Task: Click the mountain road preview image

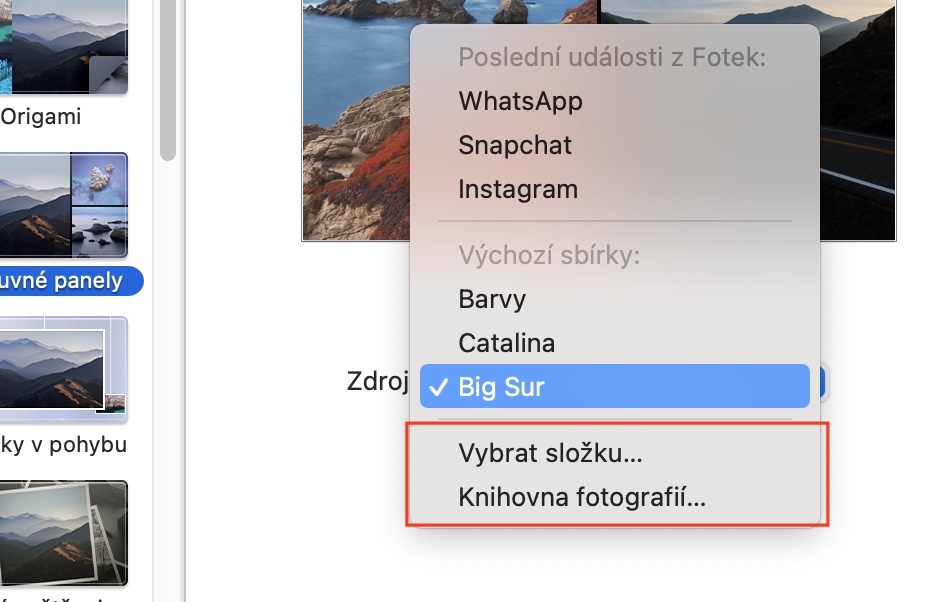Action: coord(858,120)
